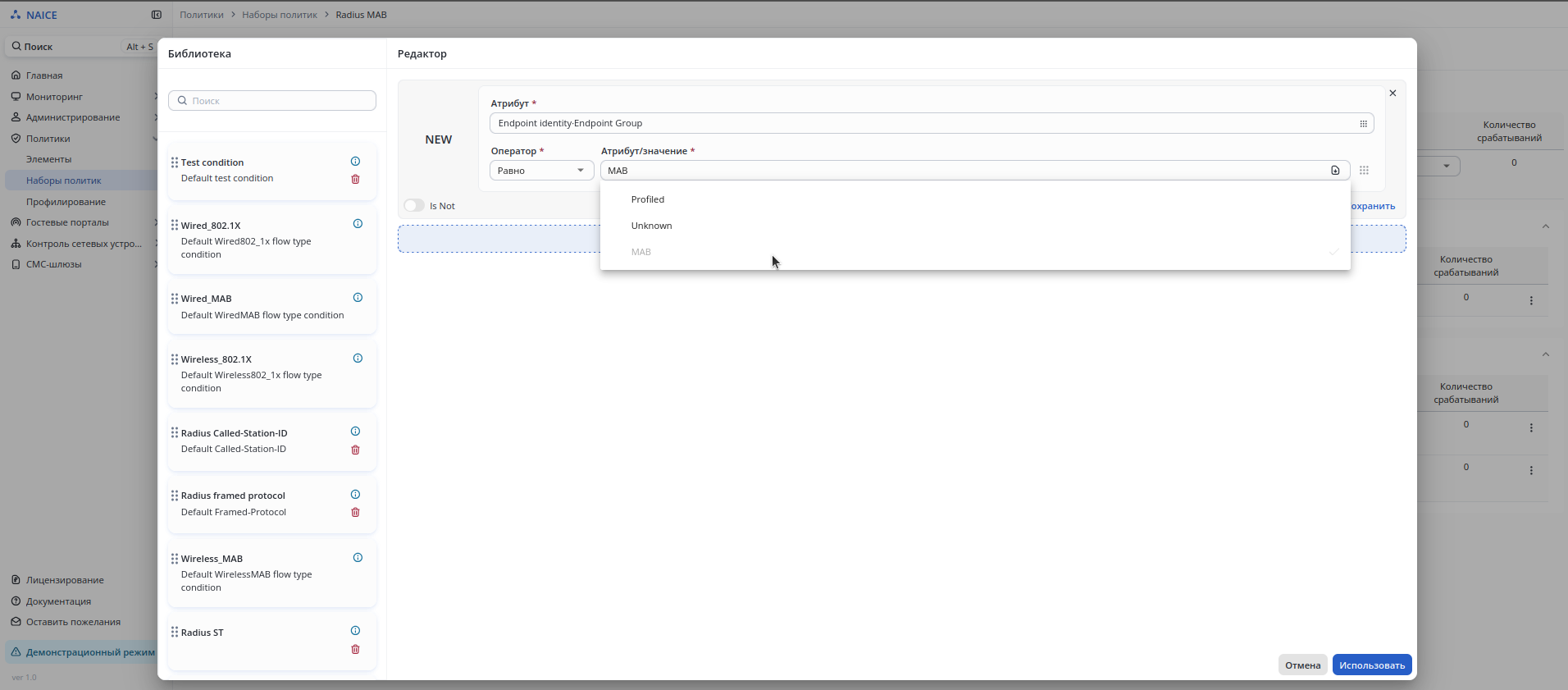
Task: Delete the Radius ST condition
Action: pyautogui.click(x=355, y=649)
